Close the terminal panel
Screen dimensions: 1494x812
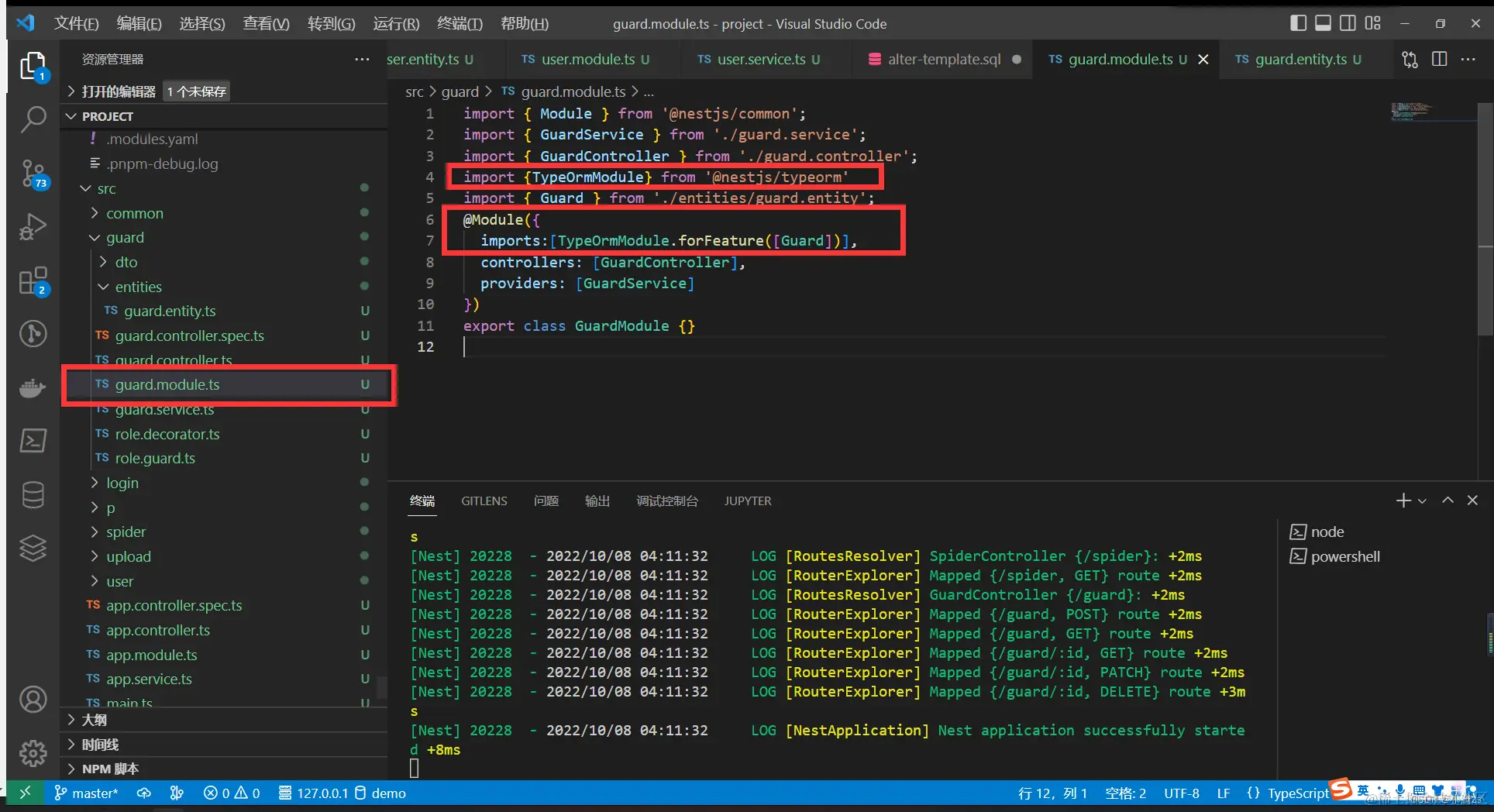coord(1472,501)
